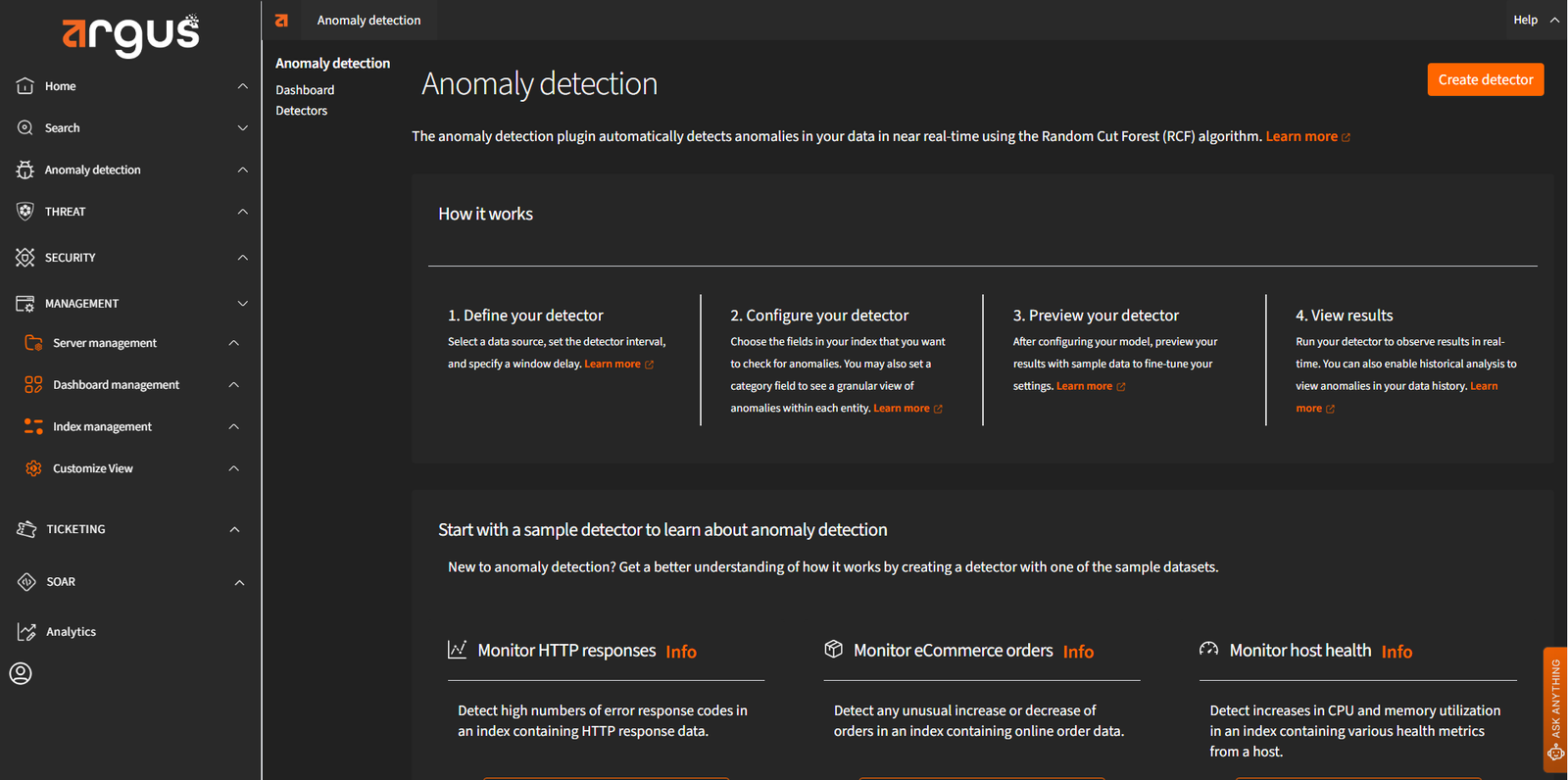Expand the Server management chevron
This screenshot has height=780, width=1568.
click(233, 343)
